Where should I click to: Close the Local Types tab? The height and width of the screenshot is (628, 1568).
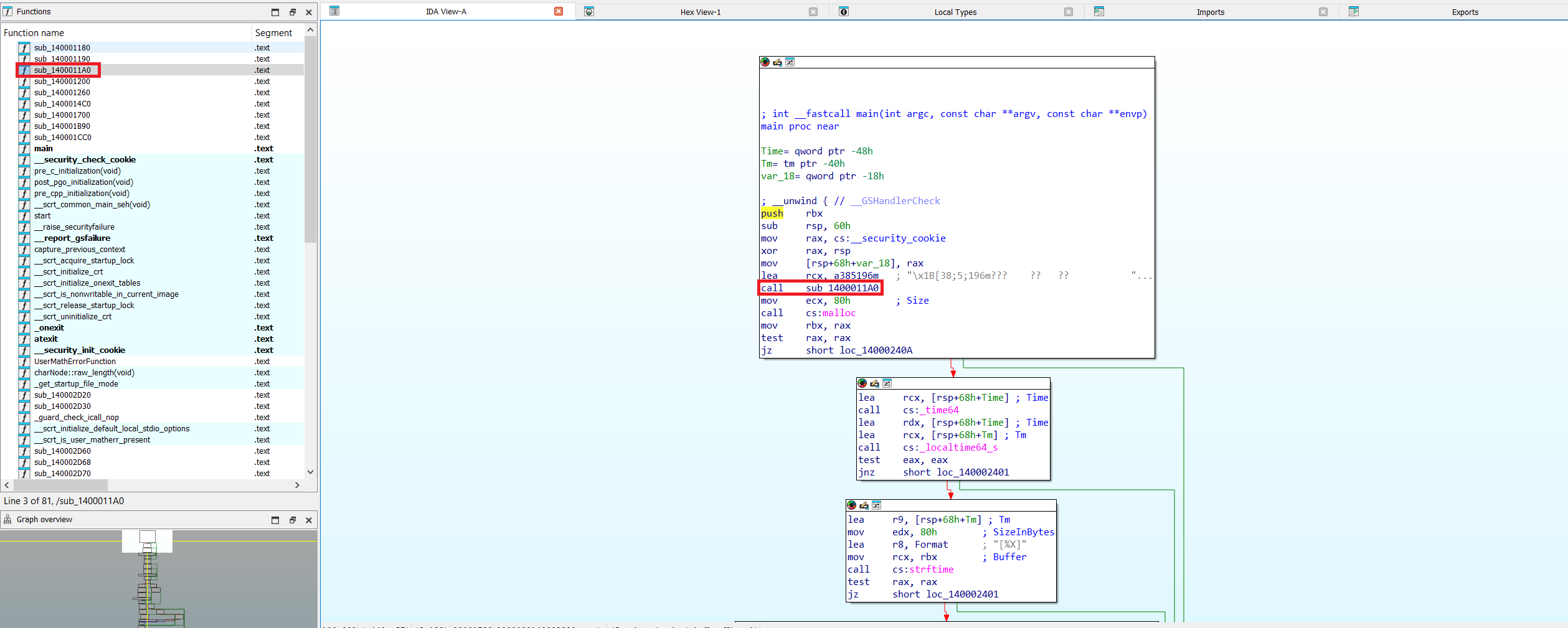[1069, 12]
